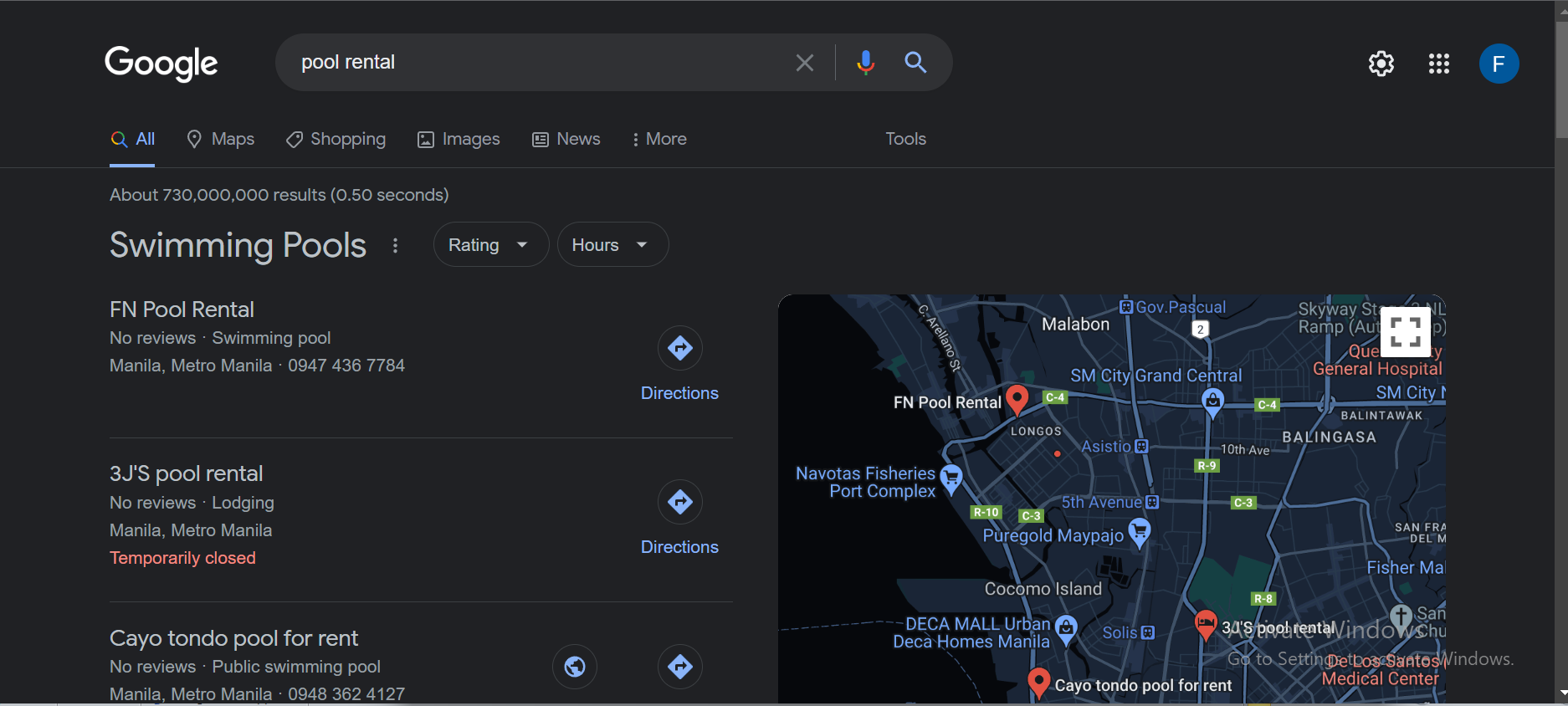Click the phone number 0947 436 7784
The image size is (1568, 706).
point(346,366)
